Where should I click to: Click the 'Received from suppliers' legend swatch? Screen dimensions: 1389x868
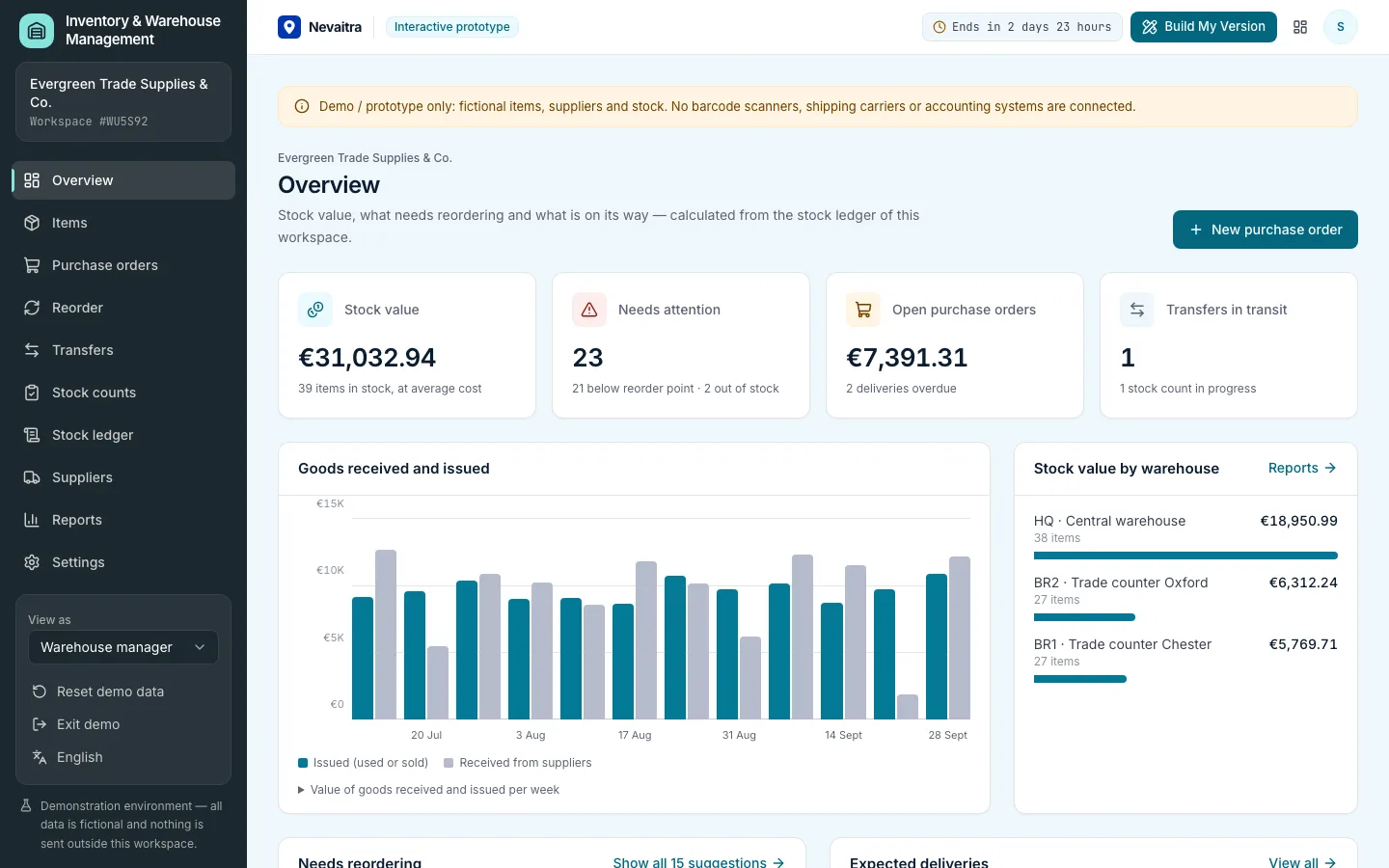coord(449,763)
